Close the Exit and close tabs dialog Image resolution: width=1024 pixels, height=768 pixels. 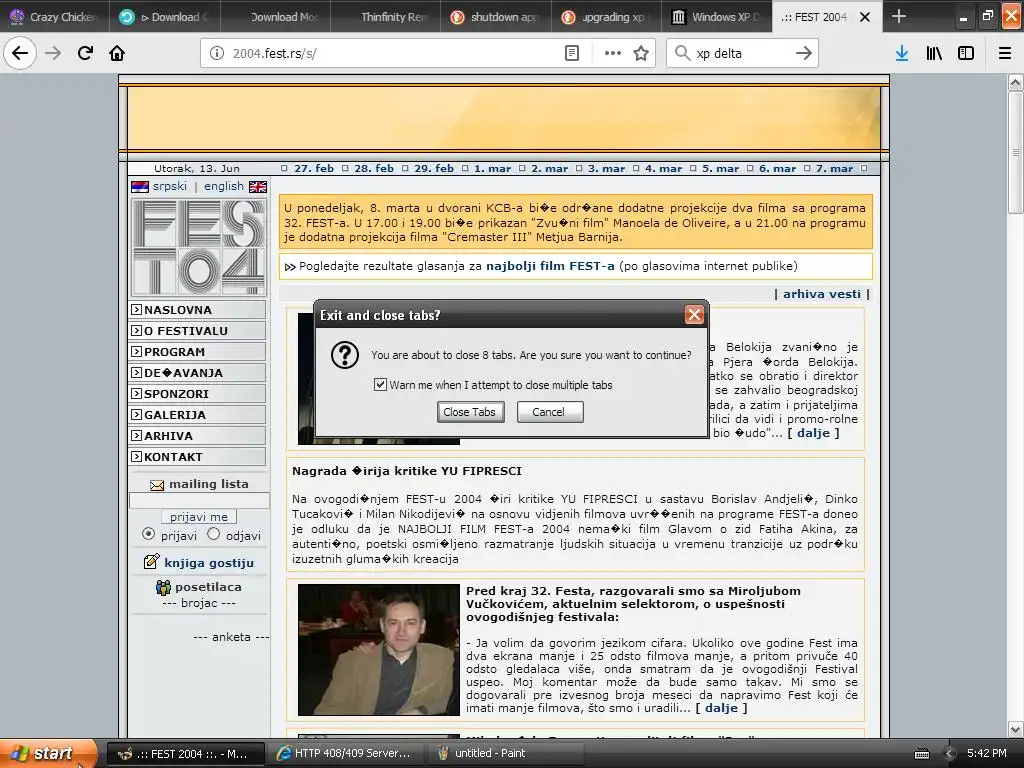[x=694, y=315]
